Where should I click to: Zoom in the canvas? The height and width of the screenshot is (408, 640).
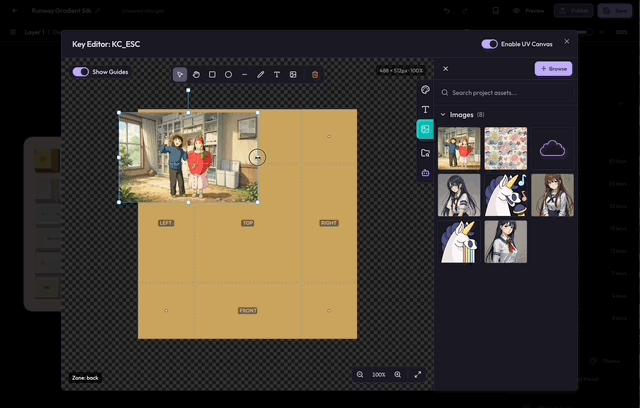tap(398, 375)
